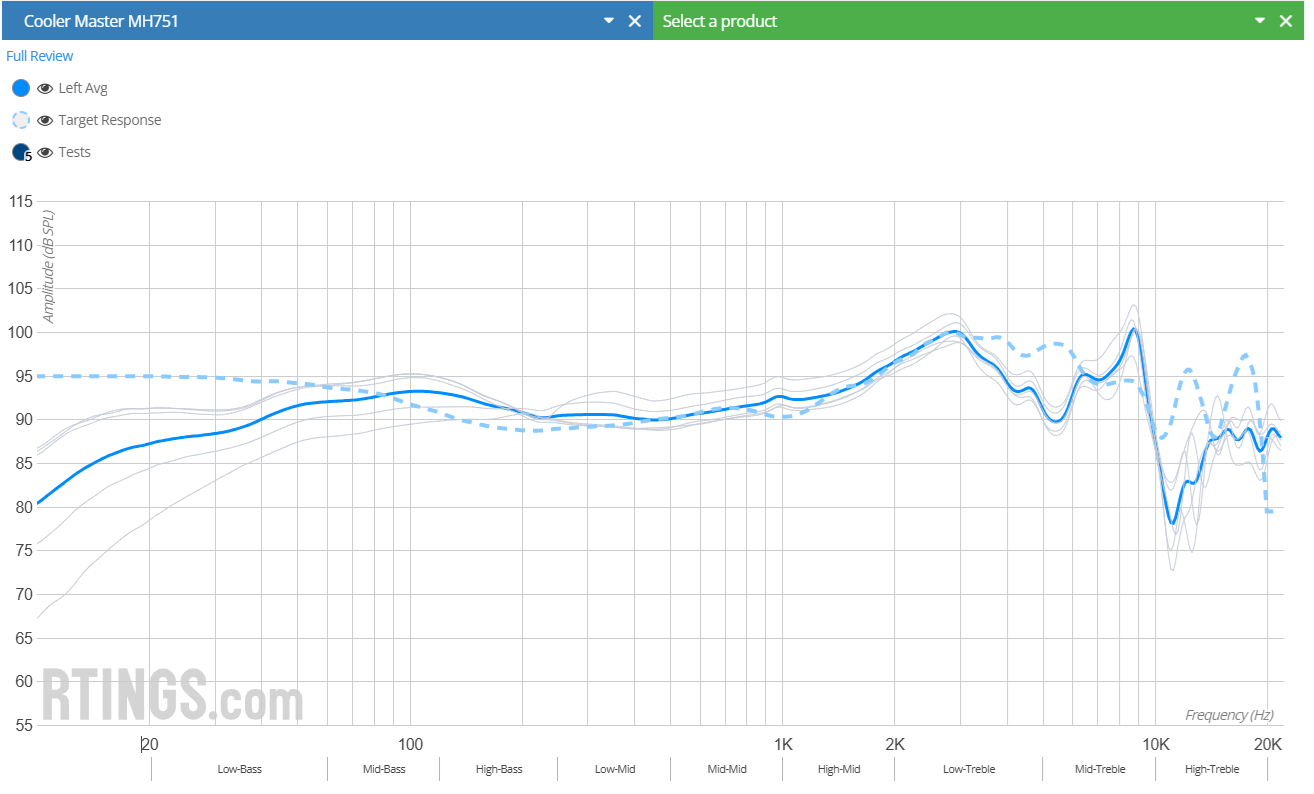Remove the Cooler Master MH751 product

[634, 21]
